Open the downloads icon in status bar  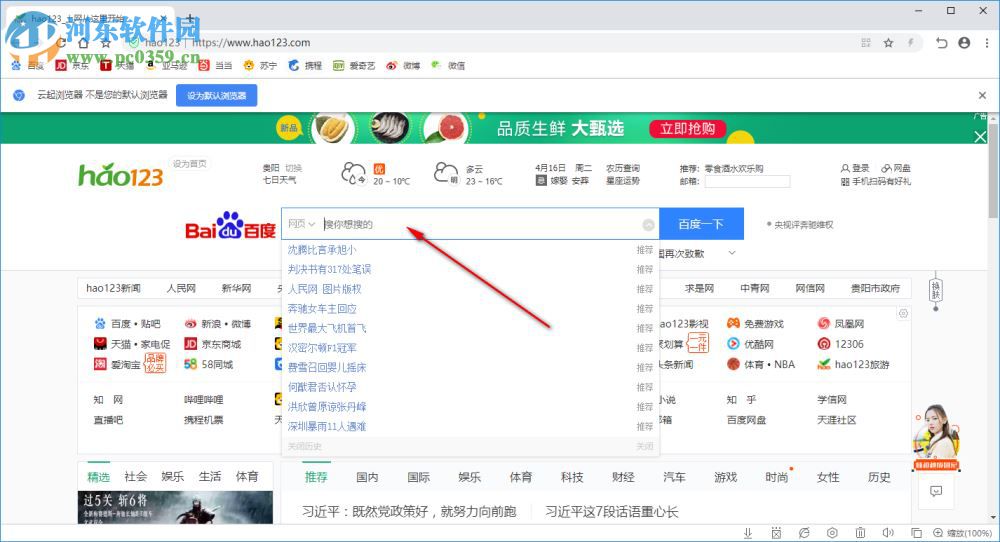[748, 532]
